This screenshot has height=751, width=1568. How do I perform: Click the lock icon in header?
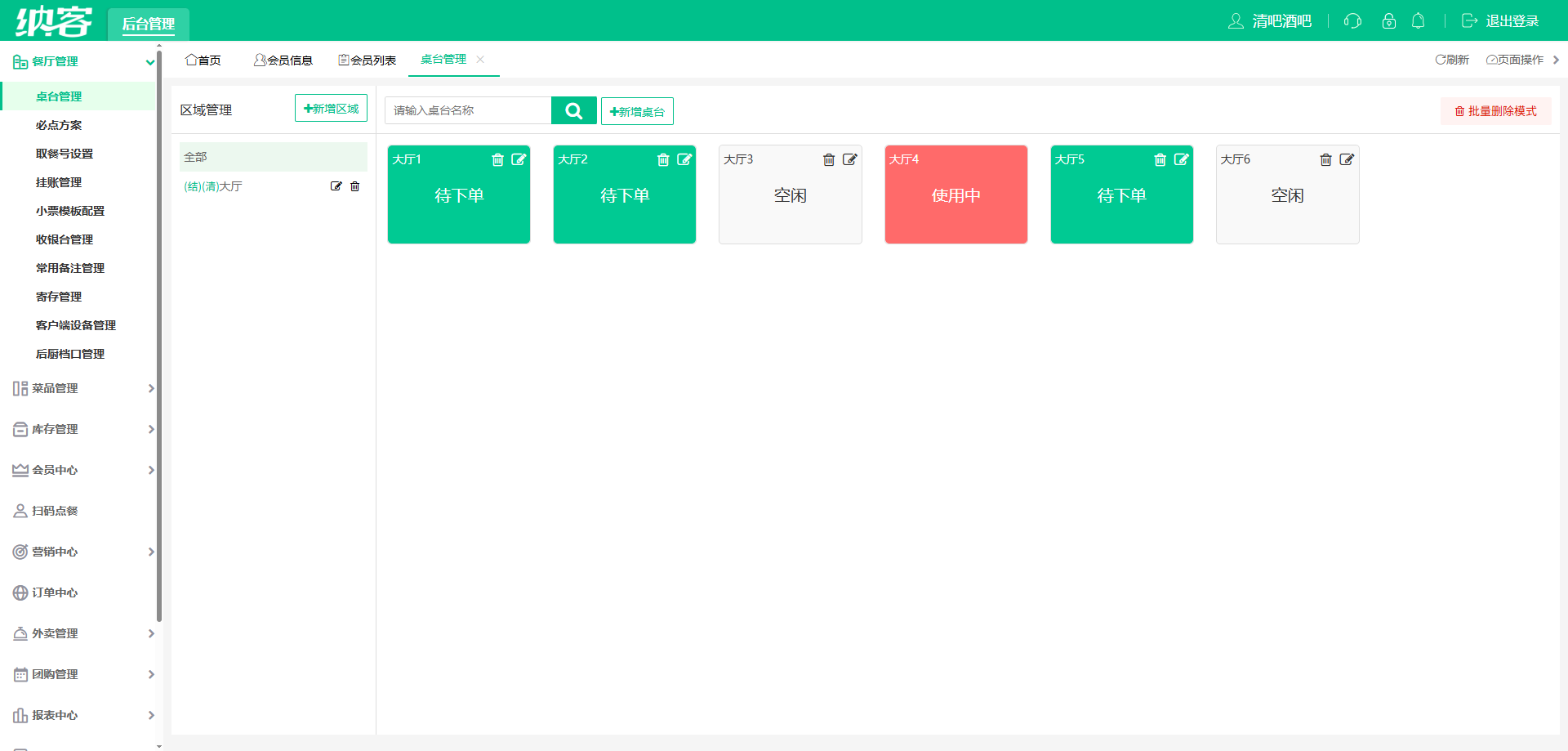coord(1388,20)
